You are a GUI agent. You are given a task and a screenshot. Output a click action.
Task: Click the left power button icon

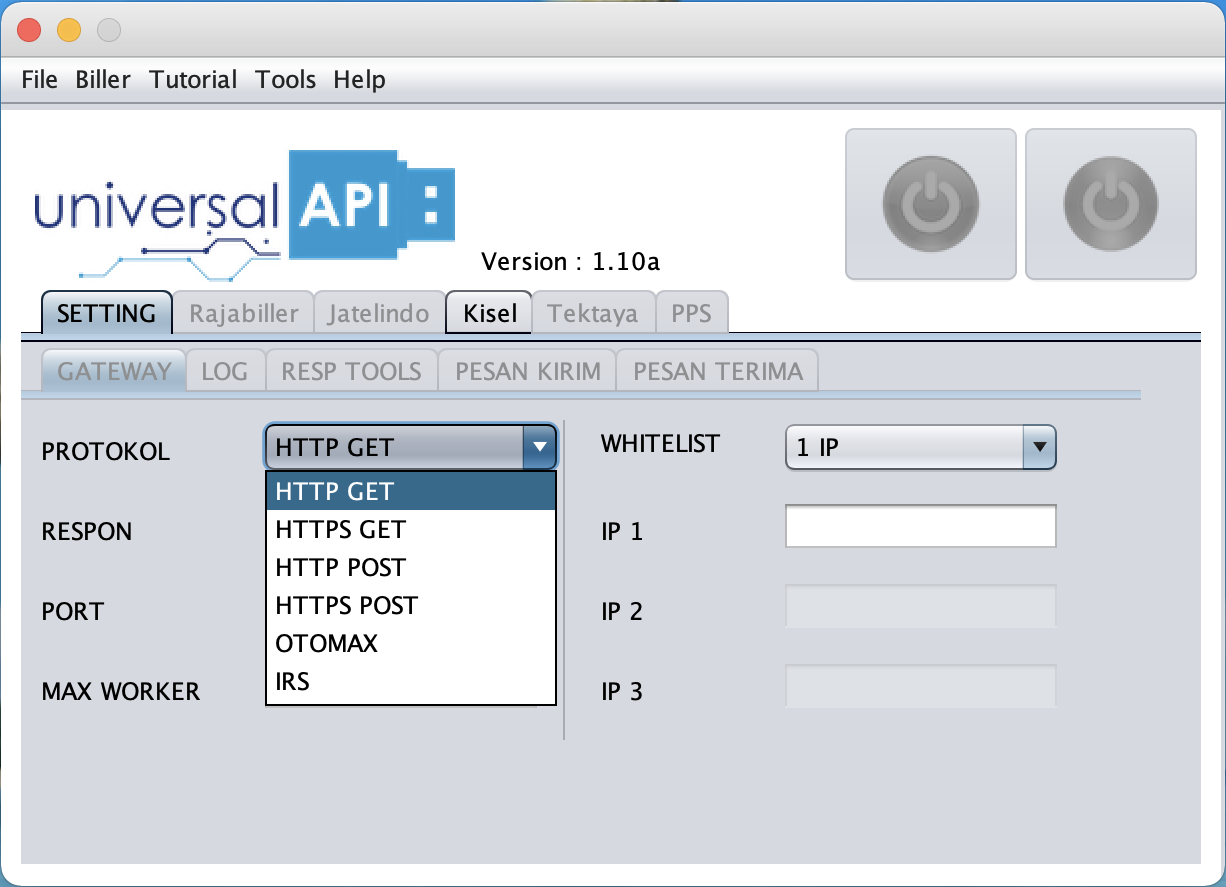(930, 204)
